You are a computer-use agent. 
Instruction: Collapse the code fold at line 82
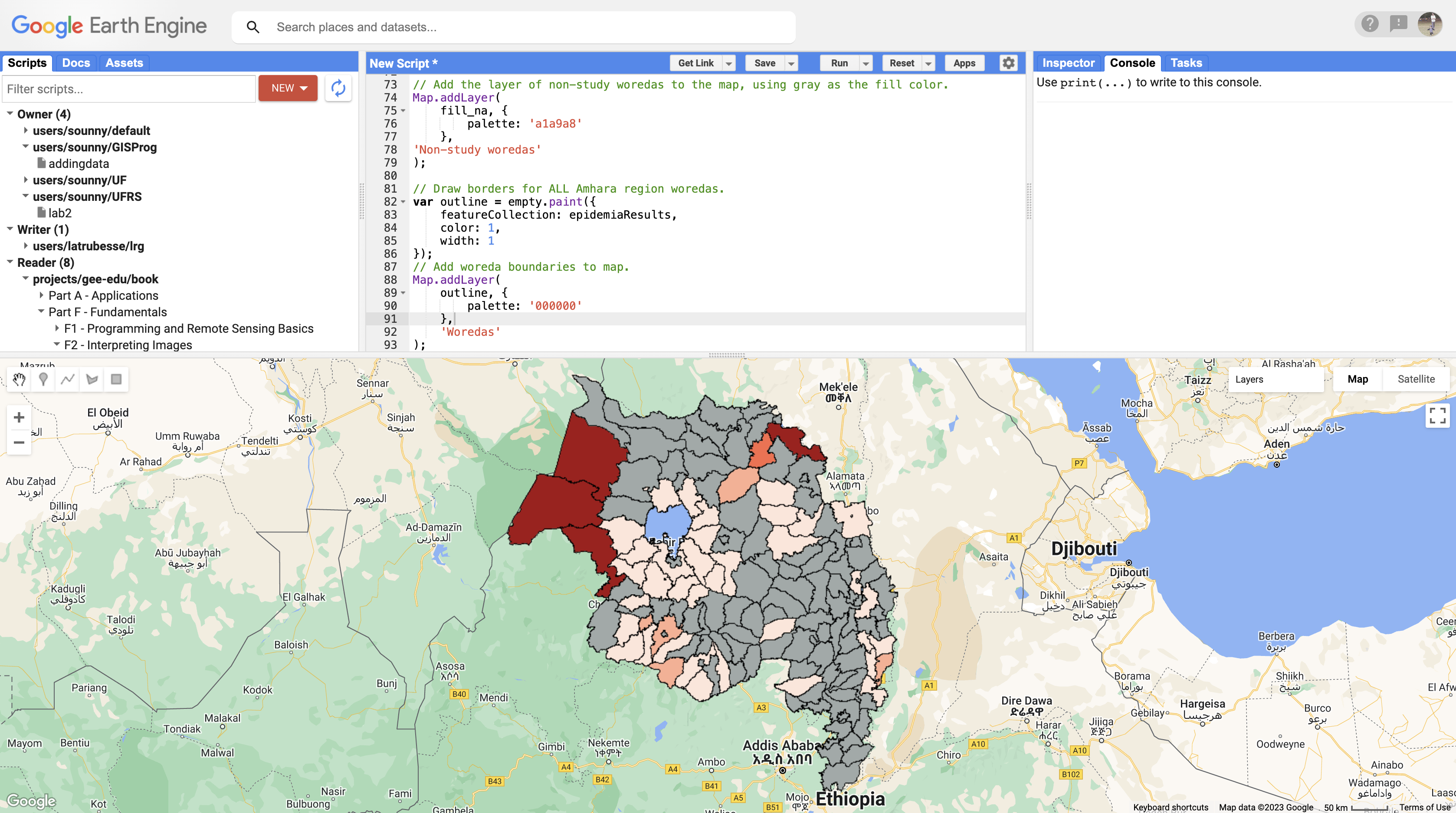pos(403,202)
